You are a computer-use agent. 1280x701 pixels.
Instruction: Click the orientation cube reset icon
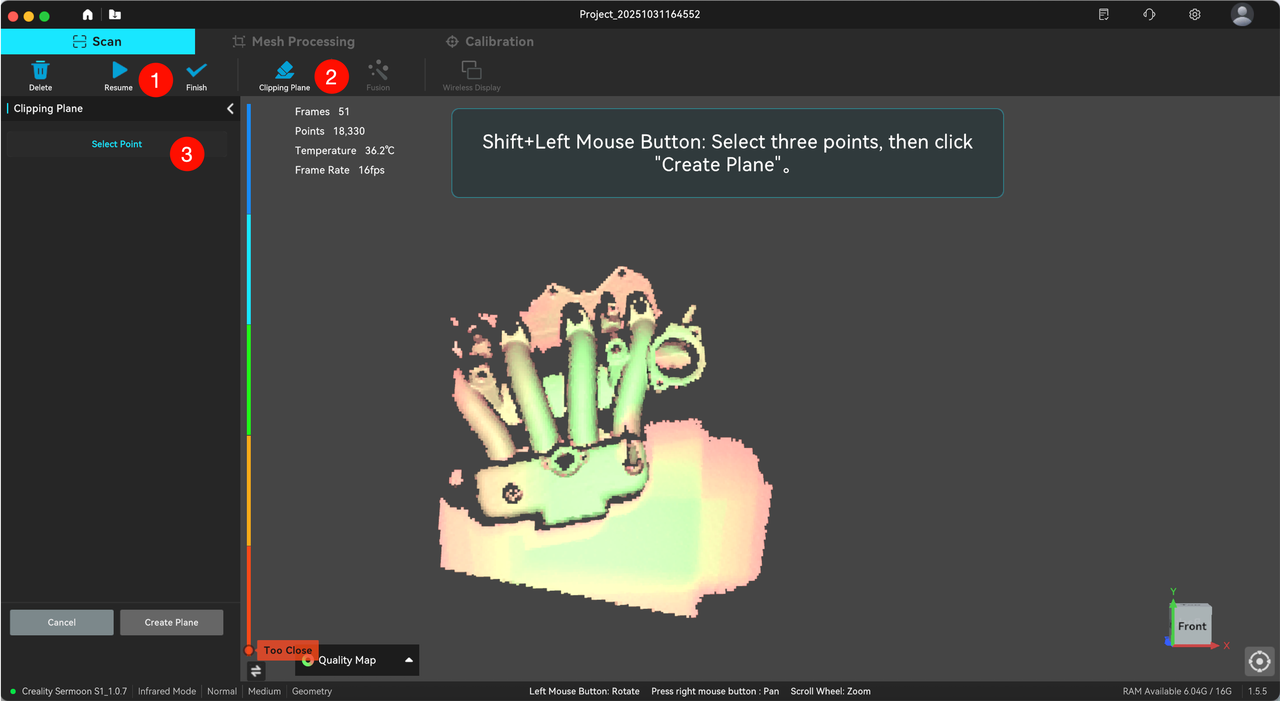(1259, 661)
